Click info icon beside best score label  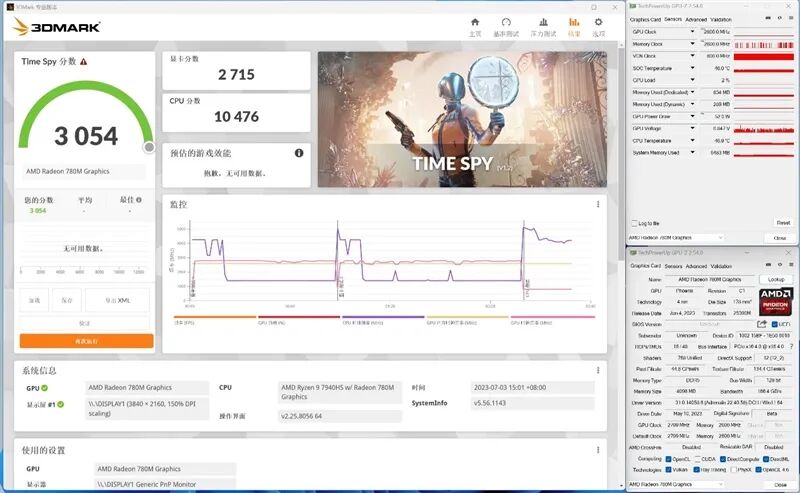pos(139,200)
